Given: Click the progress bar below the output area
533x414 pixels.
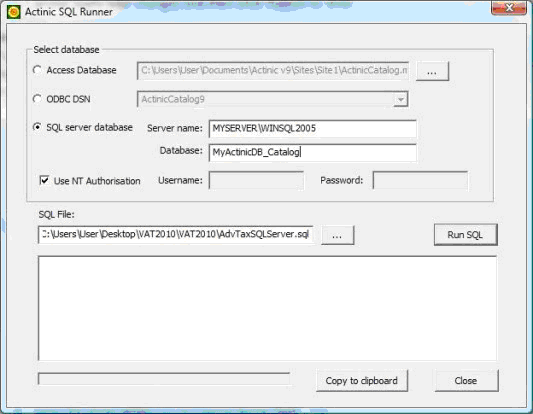Looking at the screenshot, I should (164, 379).
